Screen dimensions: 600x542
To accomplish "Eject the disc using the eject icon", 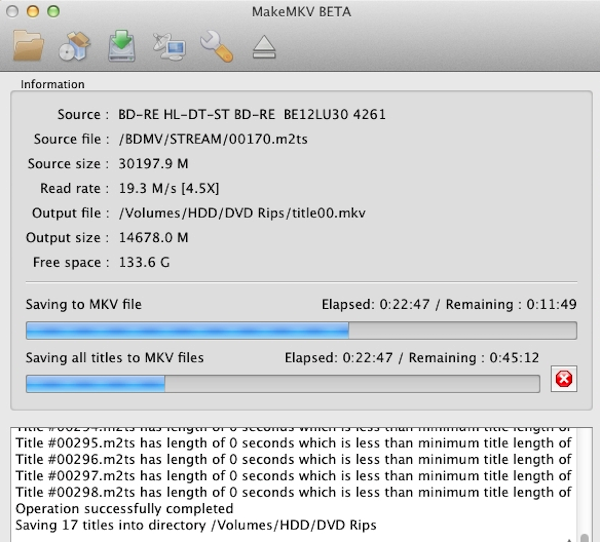I will 263,46.
